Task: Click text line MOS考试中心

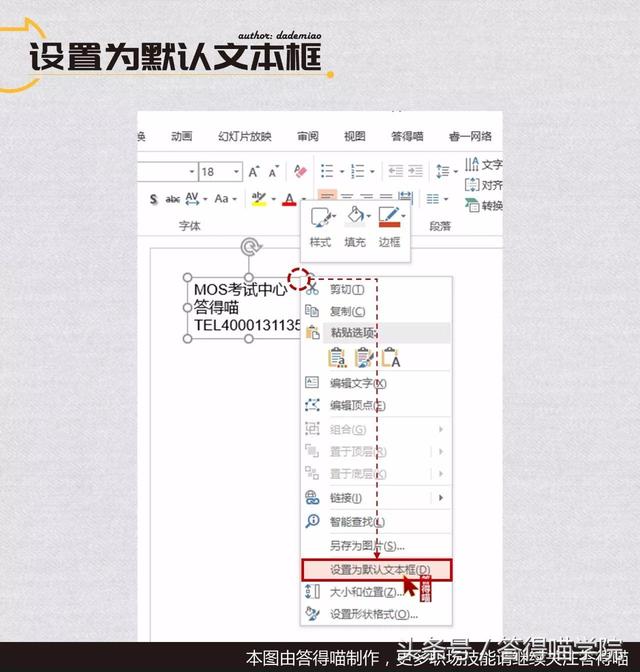Action: coord(240,290)
